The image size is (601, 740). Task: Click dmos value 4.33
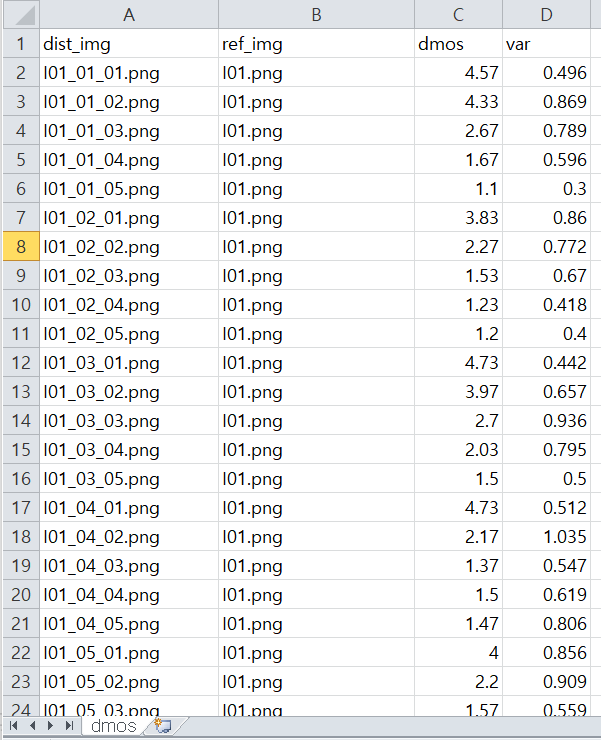tap(458, 101)
